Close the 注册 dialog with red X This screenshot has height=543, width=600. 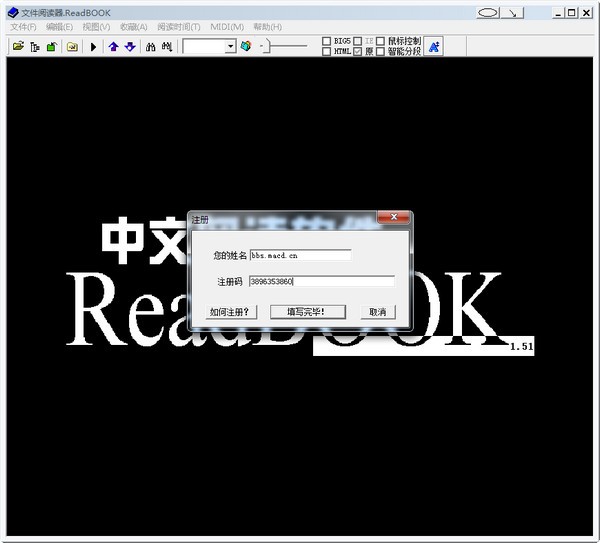coord(393,217)
